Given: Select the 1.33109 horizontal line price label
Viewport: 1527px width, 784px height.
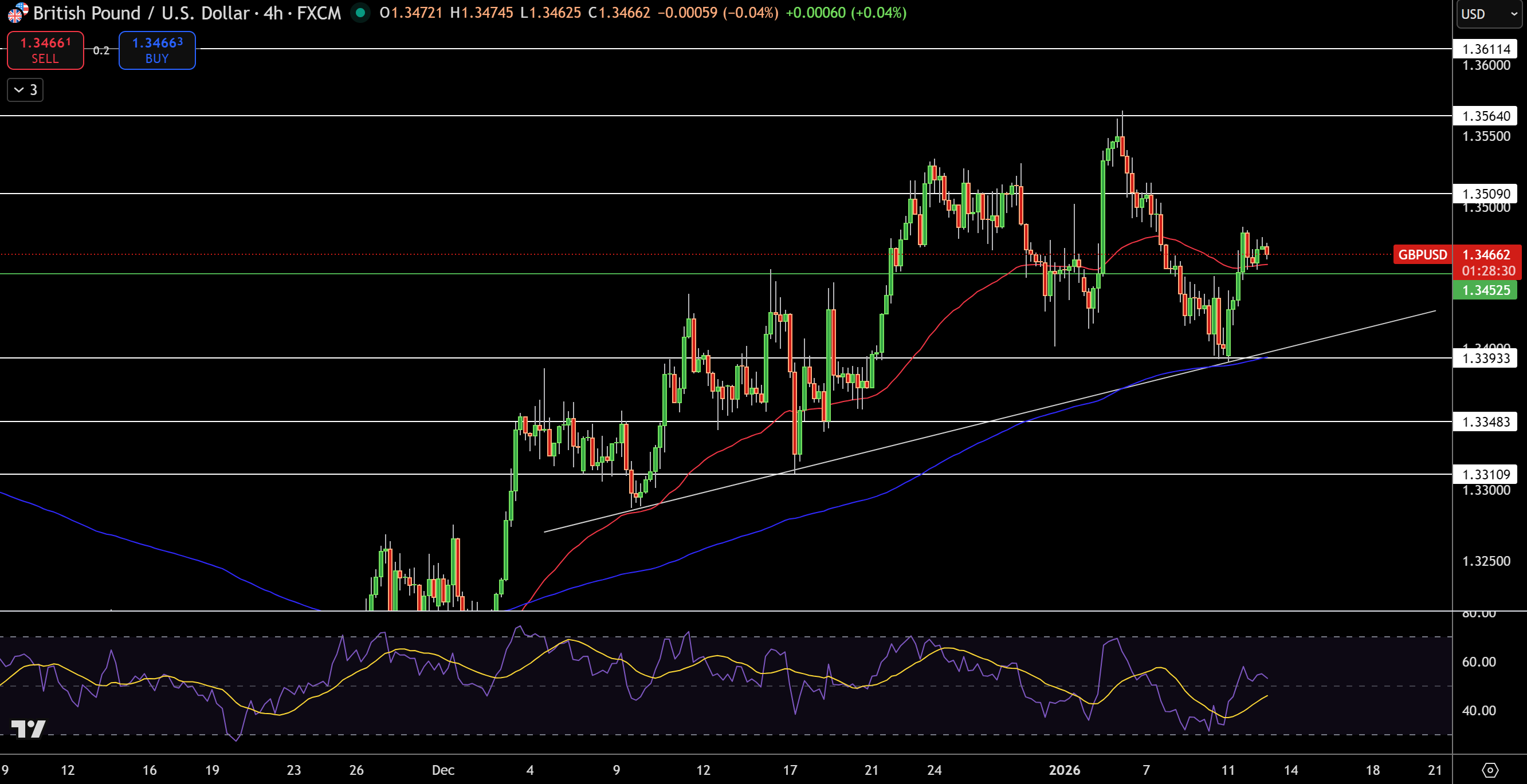Looking at the screenshot, I should click(1486, 474).
